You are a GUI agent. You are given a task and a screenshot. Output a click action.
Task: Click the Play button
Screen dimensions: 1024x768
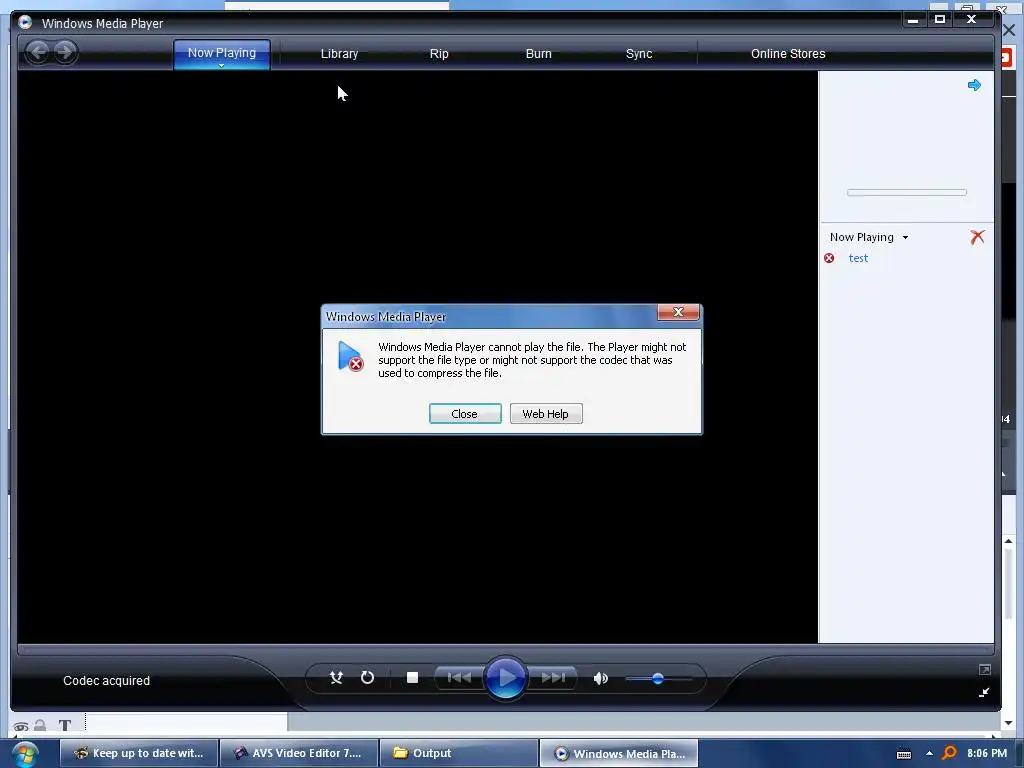point(505,678)
